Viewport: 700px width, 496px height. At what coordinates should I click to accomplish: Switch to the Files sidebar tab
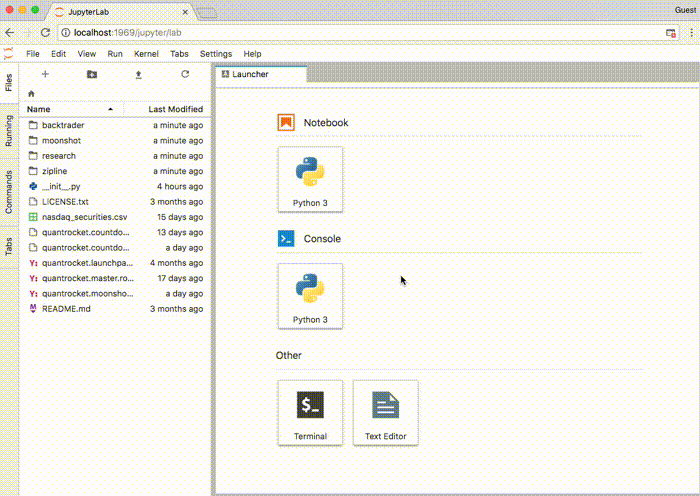(9, 83)
